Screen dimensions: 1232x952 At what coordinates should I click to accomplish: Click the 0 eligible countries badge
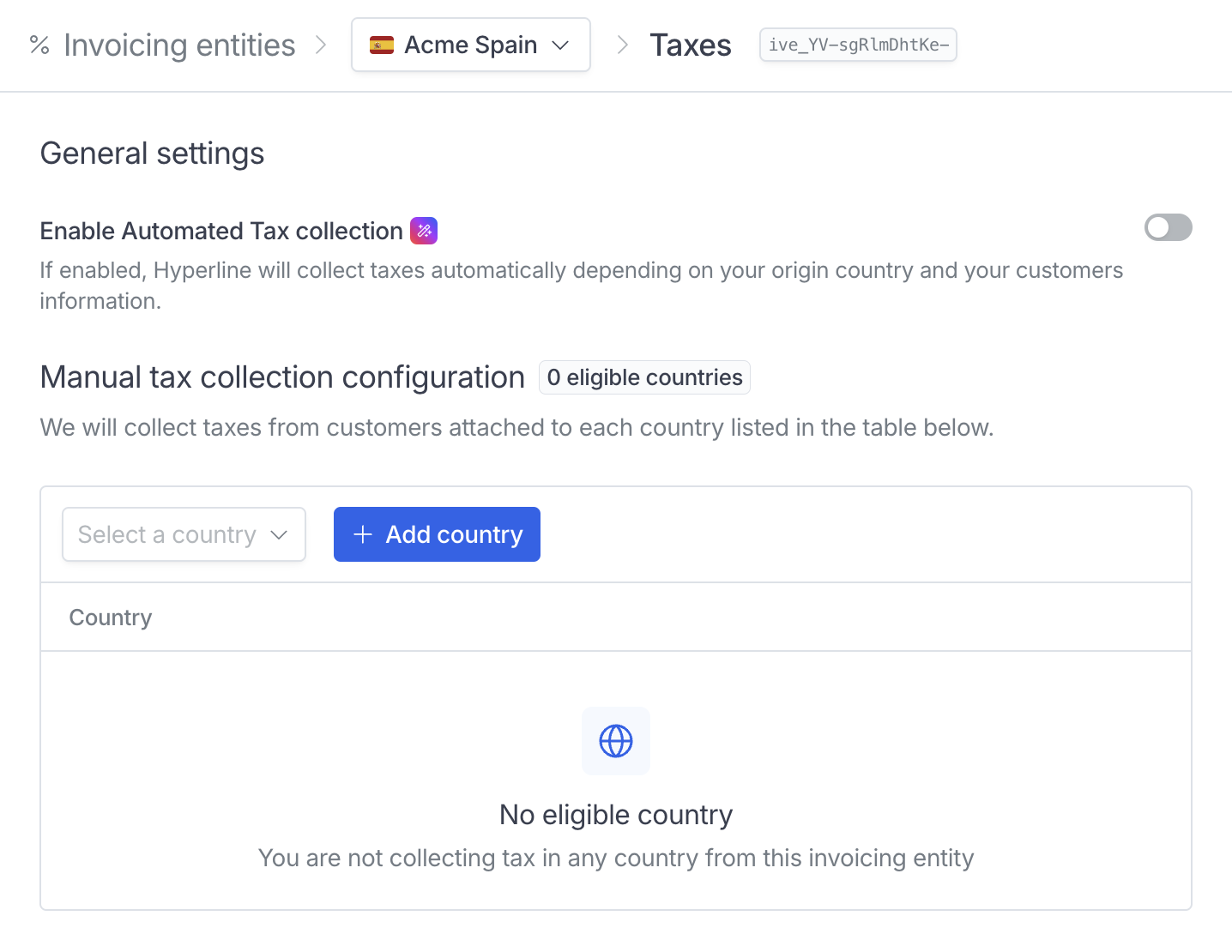[644, 377]
